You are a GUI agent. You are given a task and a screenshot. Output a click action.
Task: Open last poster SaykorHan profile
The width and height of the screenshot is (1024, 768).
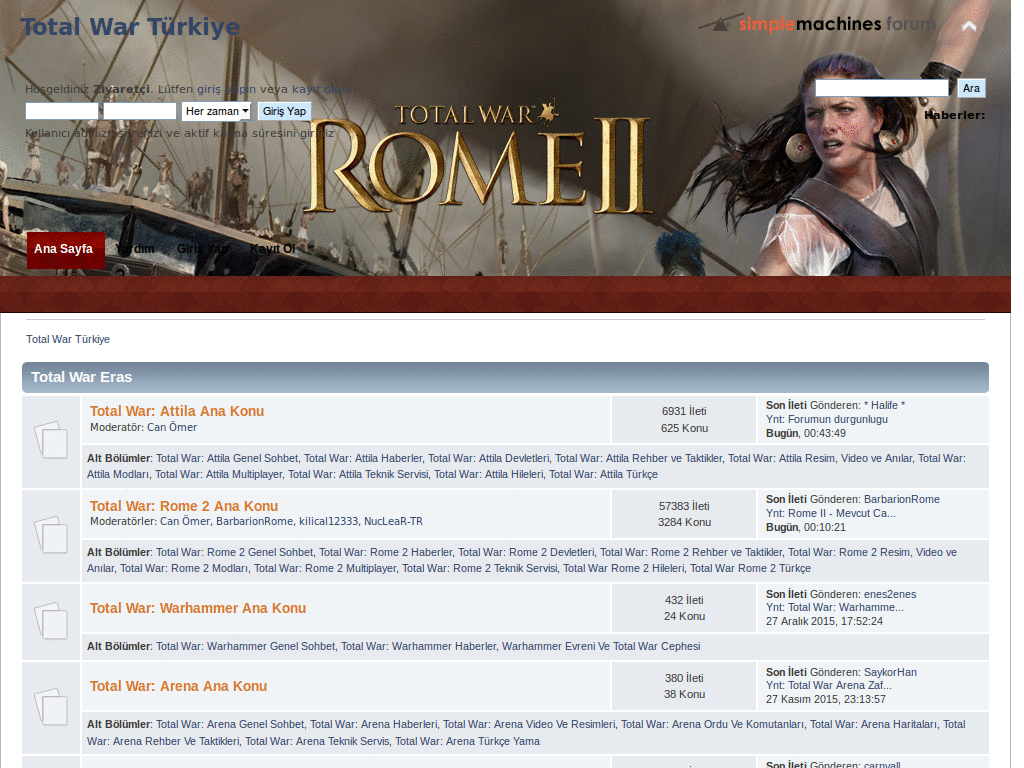890,672
